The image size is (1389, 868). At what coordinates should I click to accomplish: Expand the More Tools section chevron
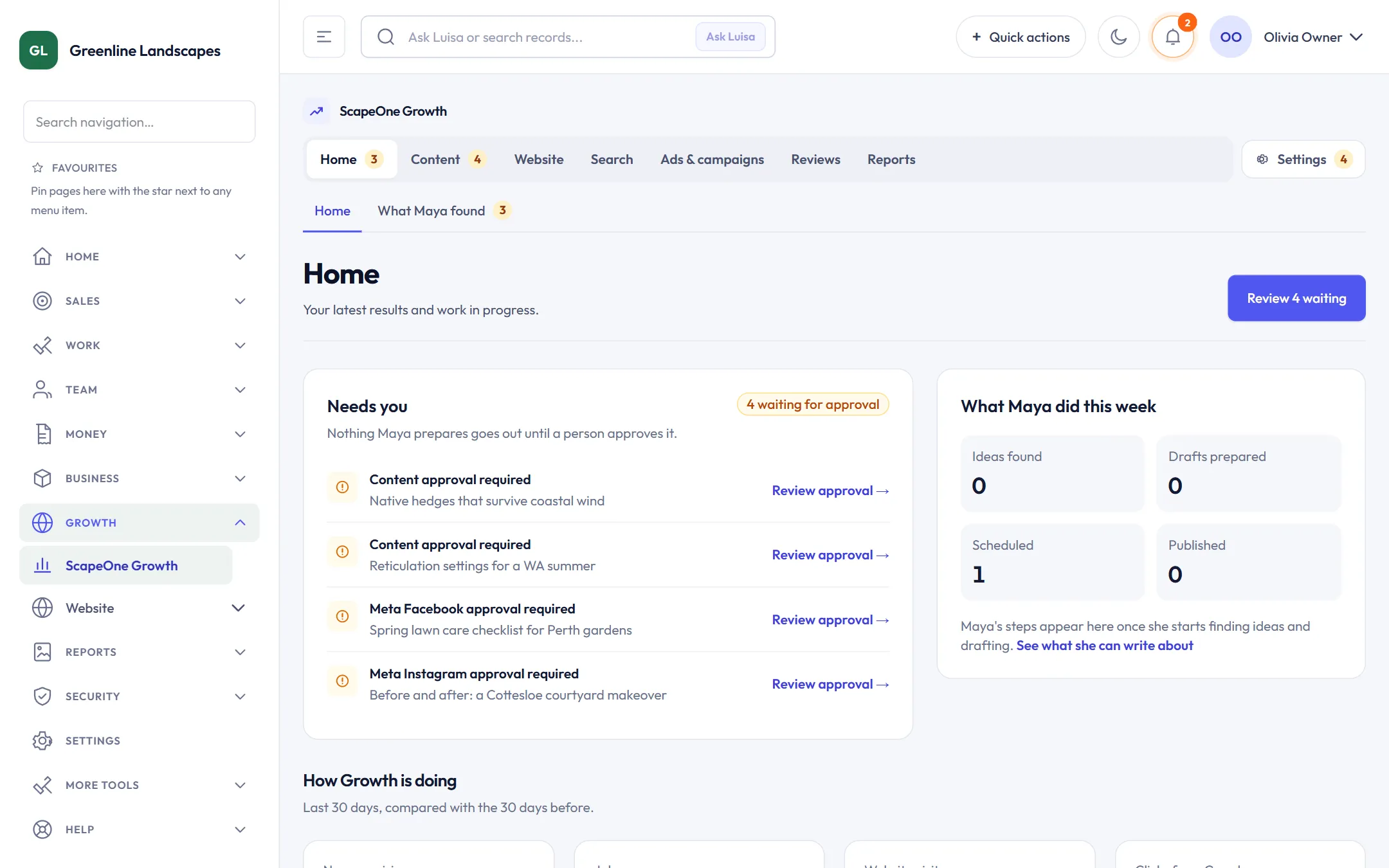[240, 785]
